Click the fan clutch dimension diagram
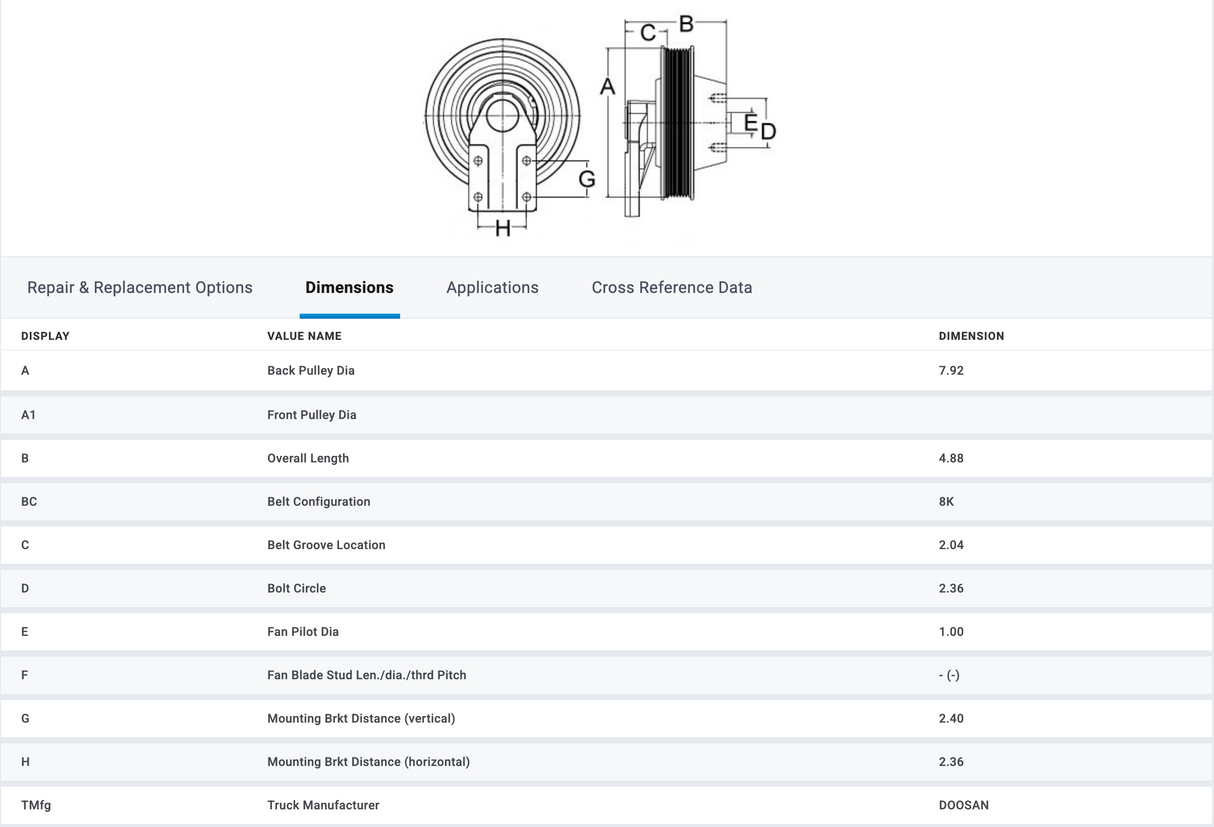This screenshot has width=1214, height=827. (x=601, y=126)
